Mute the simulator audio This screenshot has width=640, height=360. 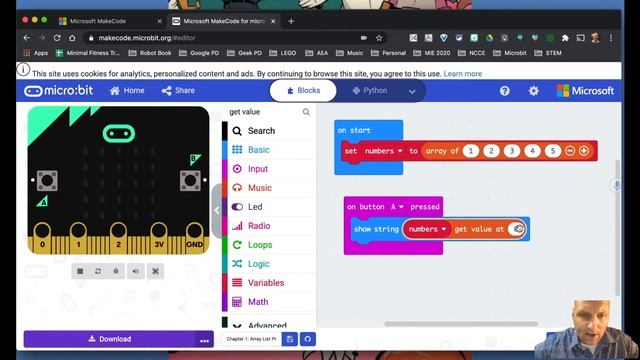[136, 271]
